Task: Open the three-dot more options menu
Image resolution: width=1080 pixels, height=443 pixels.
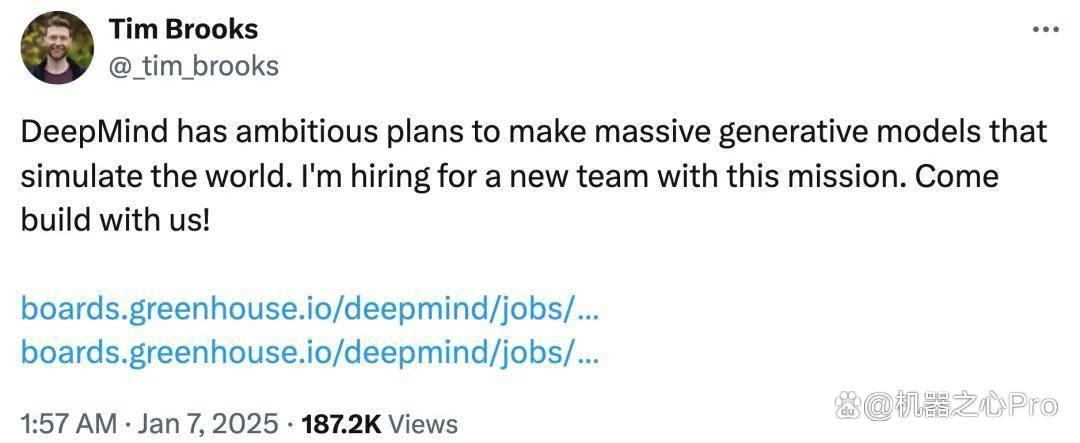Action: coord(1046,29)
